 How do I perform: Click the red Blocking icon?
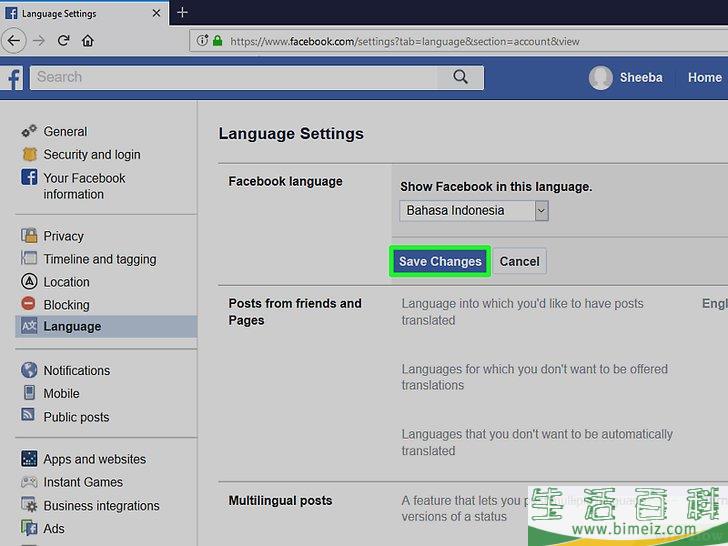[28, 304]
